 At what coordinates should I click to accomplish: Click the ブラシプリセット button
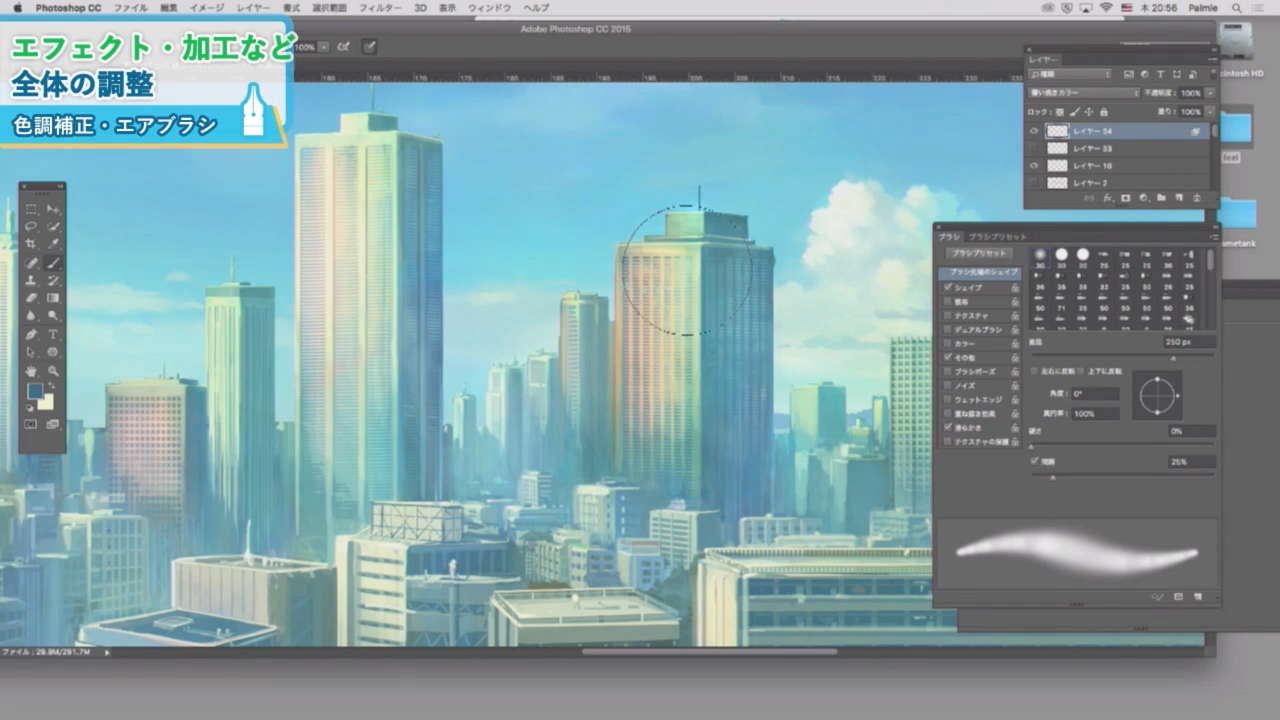[x=979, y=254]
